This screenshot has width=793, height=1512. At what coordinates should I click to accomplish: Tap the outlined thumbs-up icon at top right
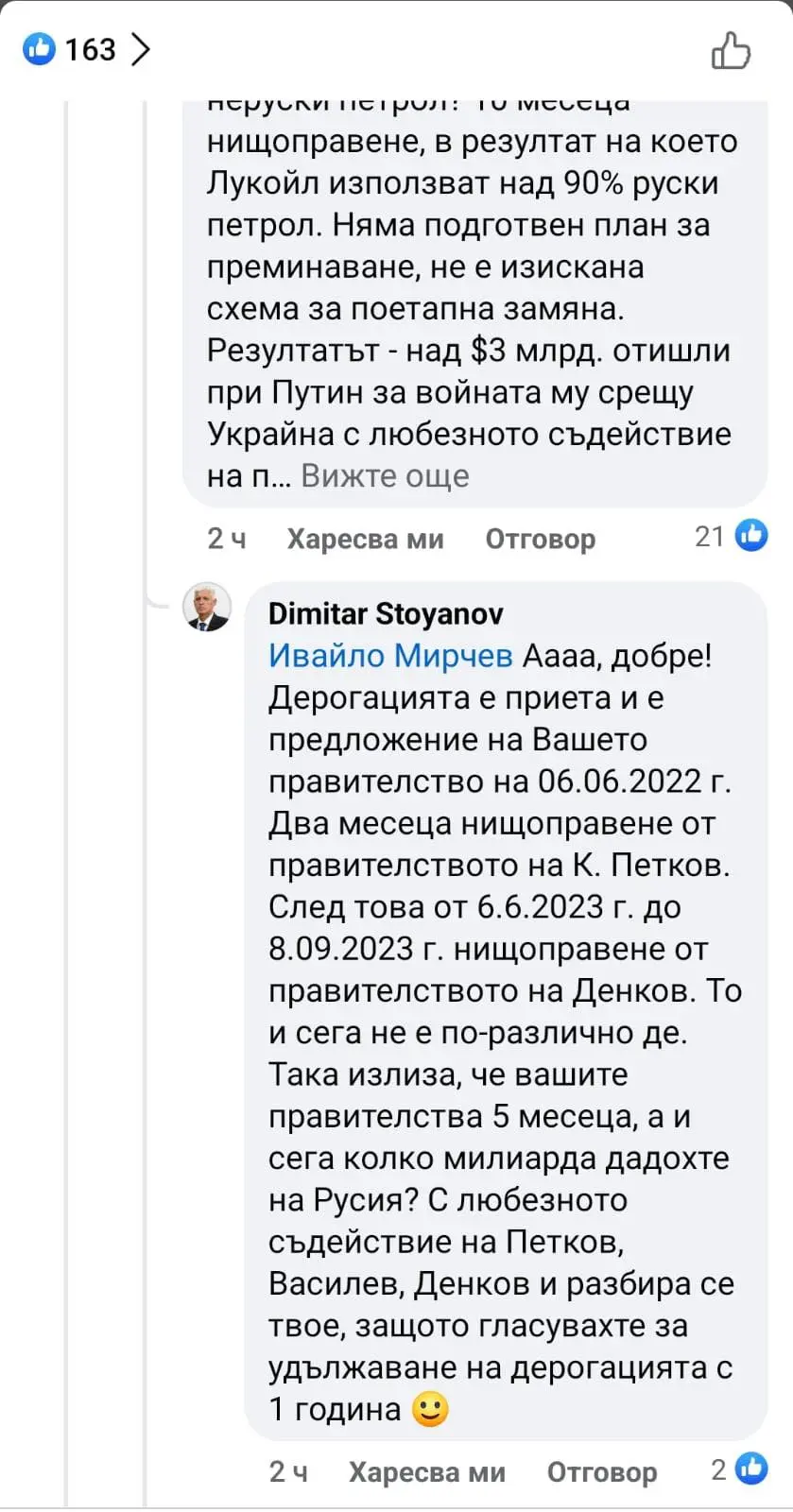[x=731, y=50]
